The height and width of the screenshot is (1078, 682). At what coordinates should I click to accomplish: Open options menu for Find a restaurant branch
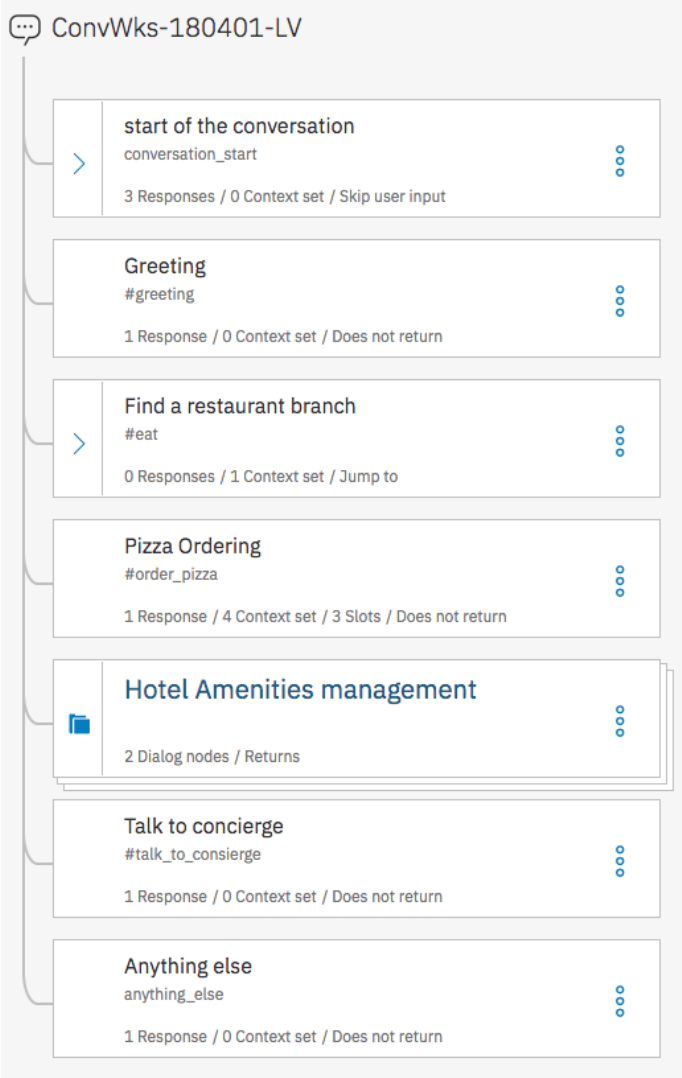click(620, 441)
